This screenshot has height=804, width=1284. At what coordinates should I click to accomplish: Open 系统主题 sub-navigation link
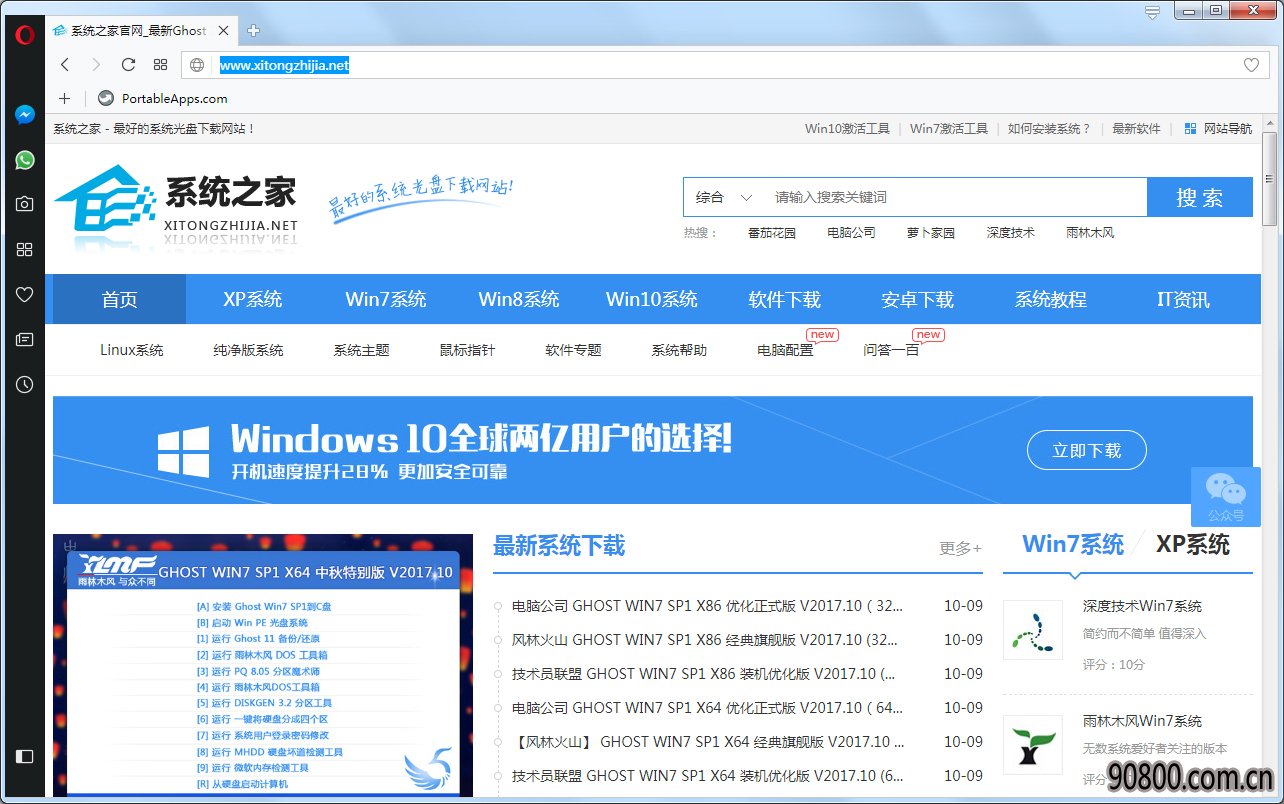click(x=361, y=350)
